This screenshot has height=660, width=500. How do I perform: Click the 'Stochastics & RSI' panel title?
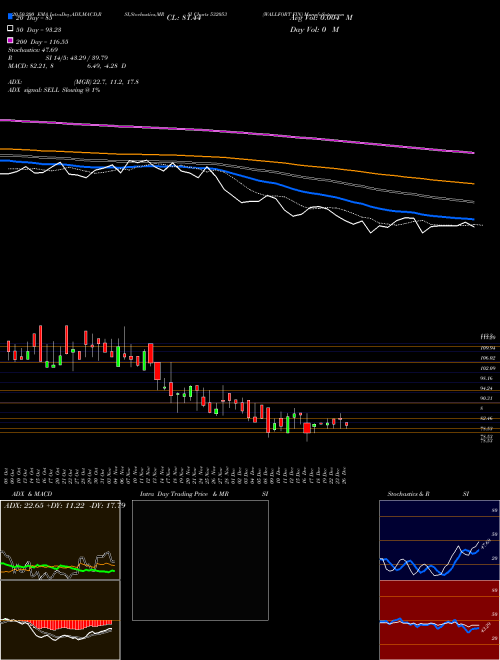coord(428,494)
